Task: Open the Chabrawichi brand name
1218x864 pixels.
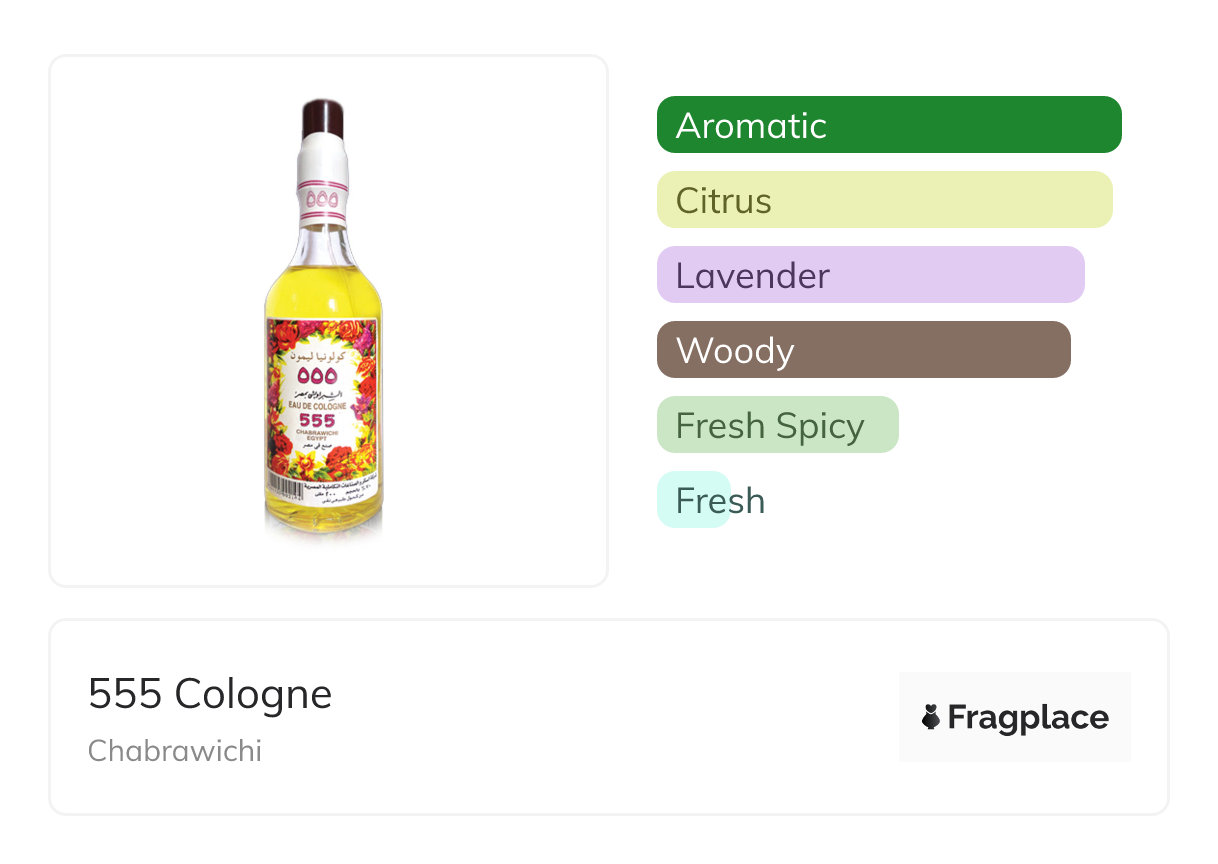Action: (175, 751)
